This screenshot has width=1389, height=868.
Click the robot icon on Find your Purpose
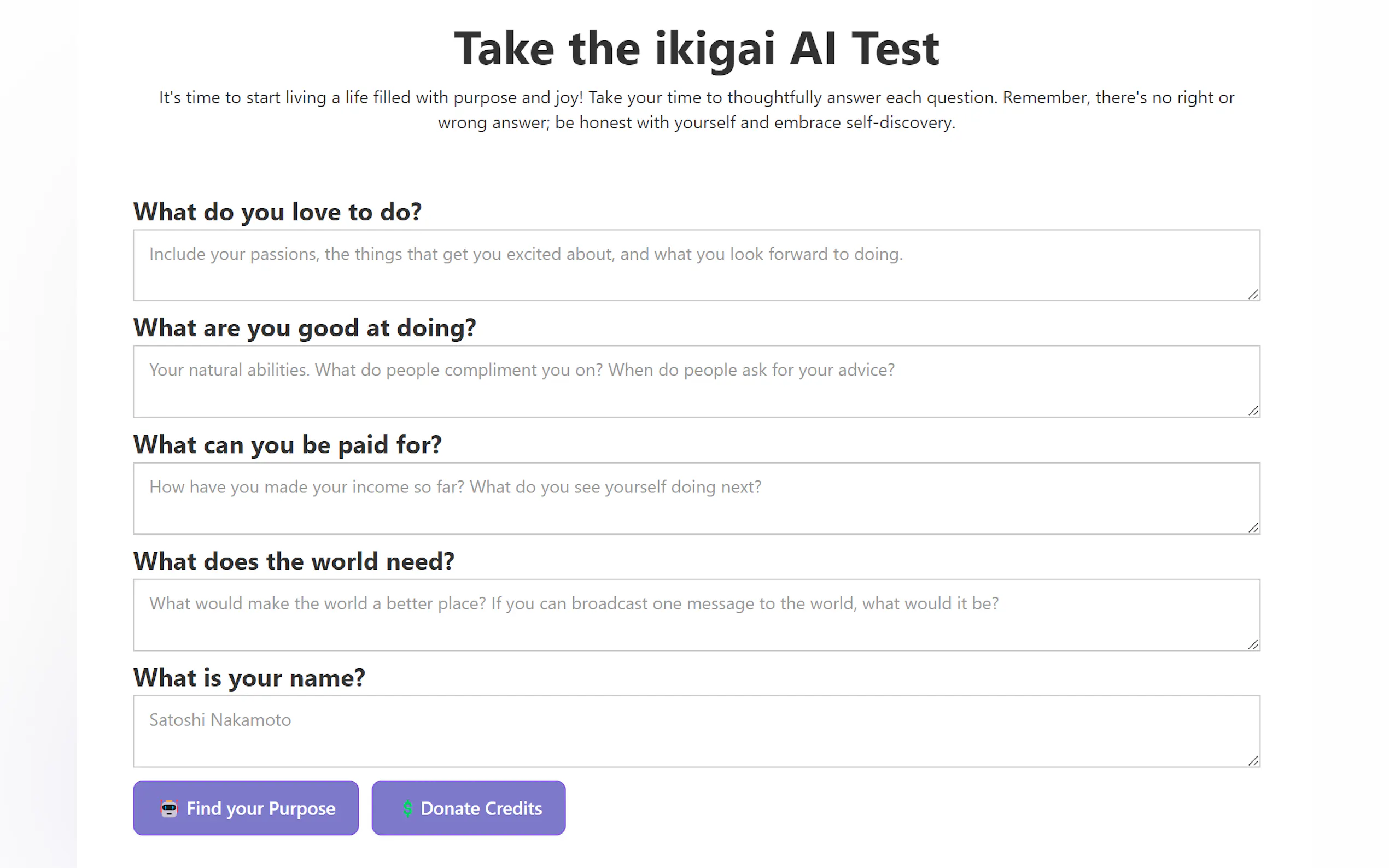click(x=169, y=808)
